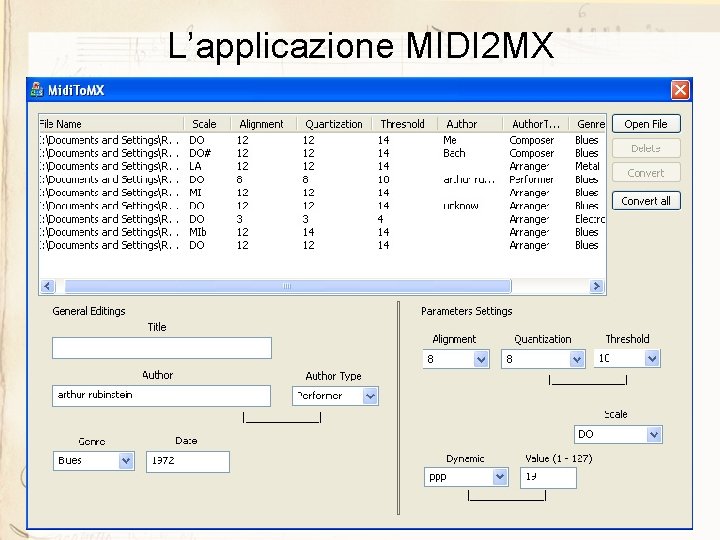Click the Quantization column header
Viewport: 720px width, 540px height.
334,124
